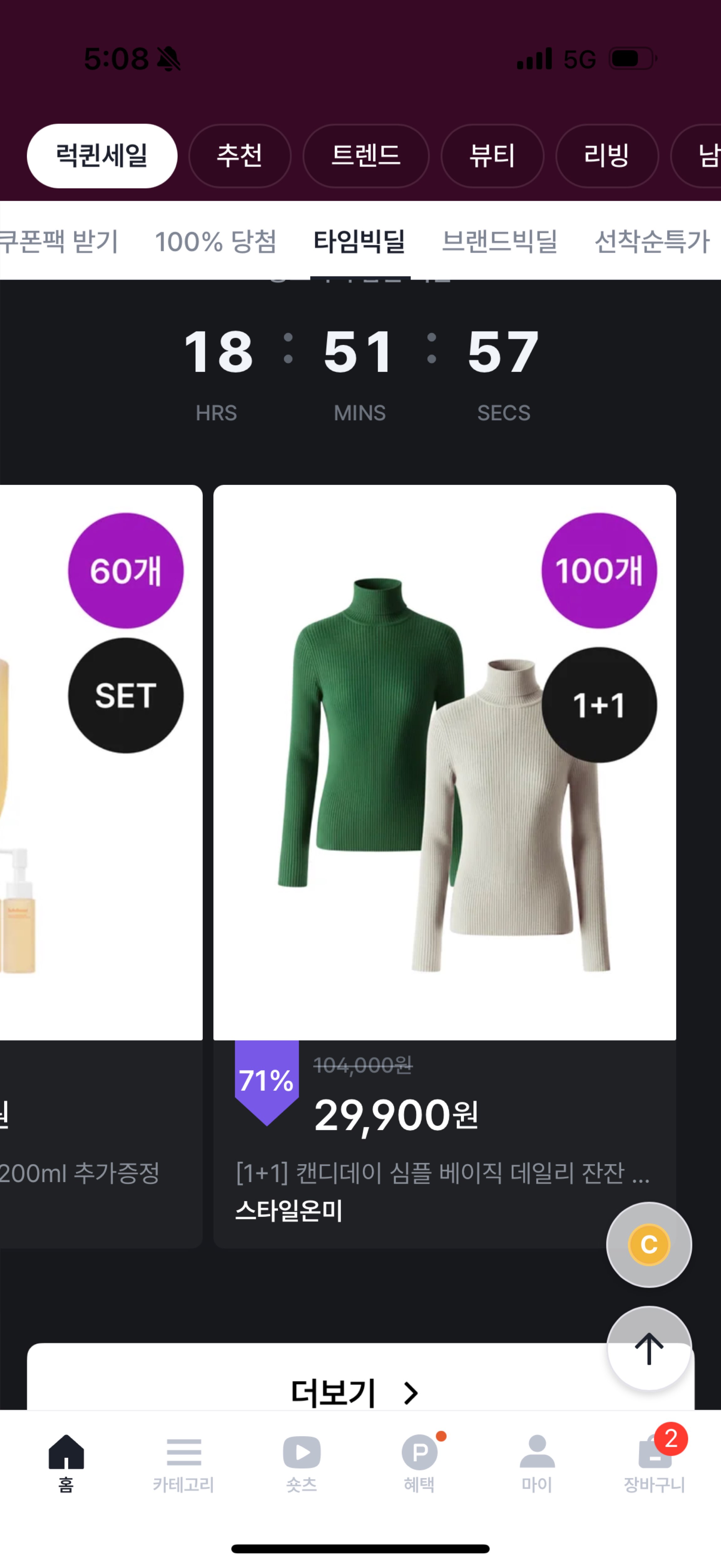The image size is (721, 1568).
Task: Tap the 100개 purple badge
Action: (x=599, y=570)
